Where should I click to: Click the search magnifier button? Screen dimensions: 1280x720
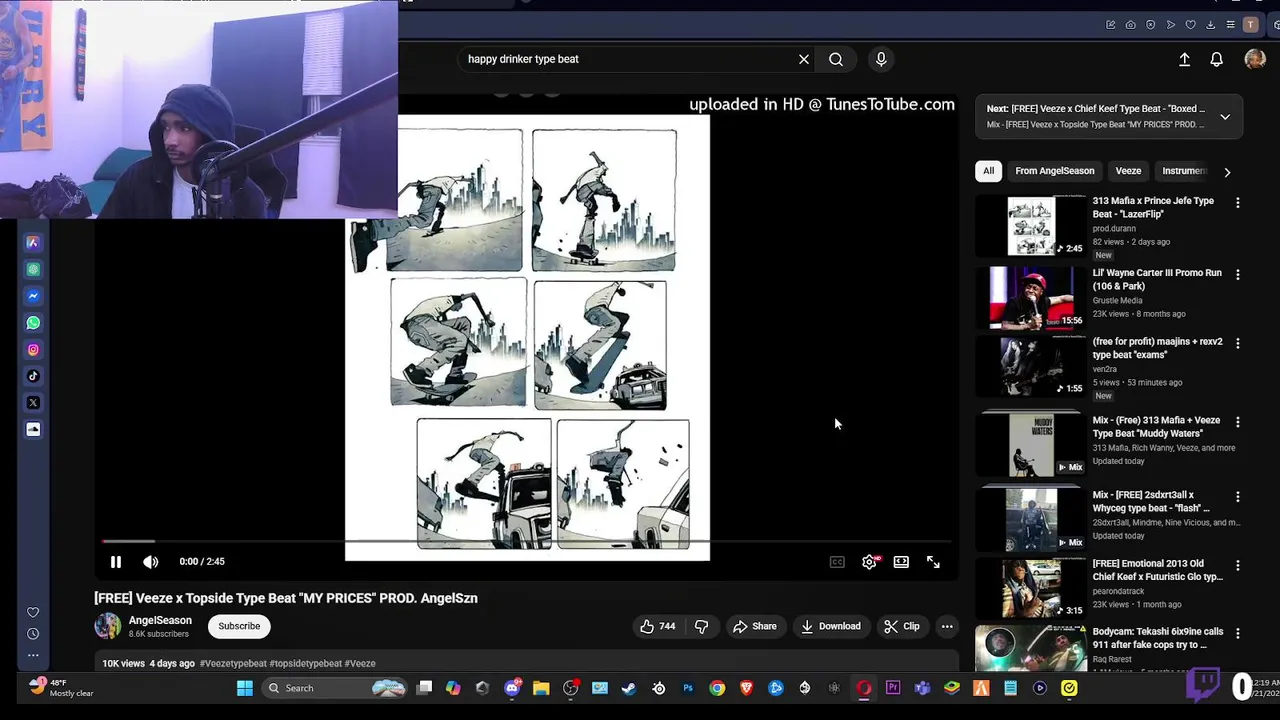836,59
